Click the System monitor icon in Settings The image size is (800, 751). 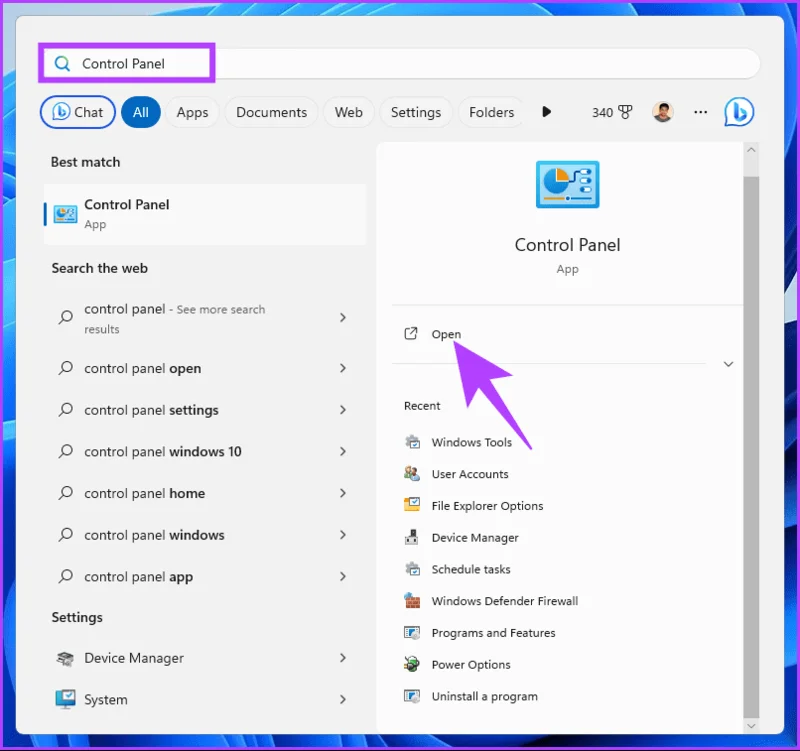(65, 699)
